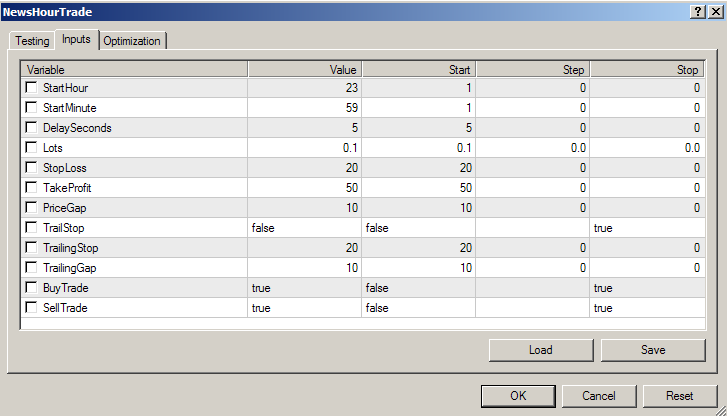Switch to the Testing tab
Image resolution: width=727 pixels, height=416 pixels.
coord(32,41)
